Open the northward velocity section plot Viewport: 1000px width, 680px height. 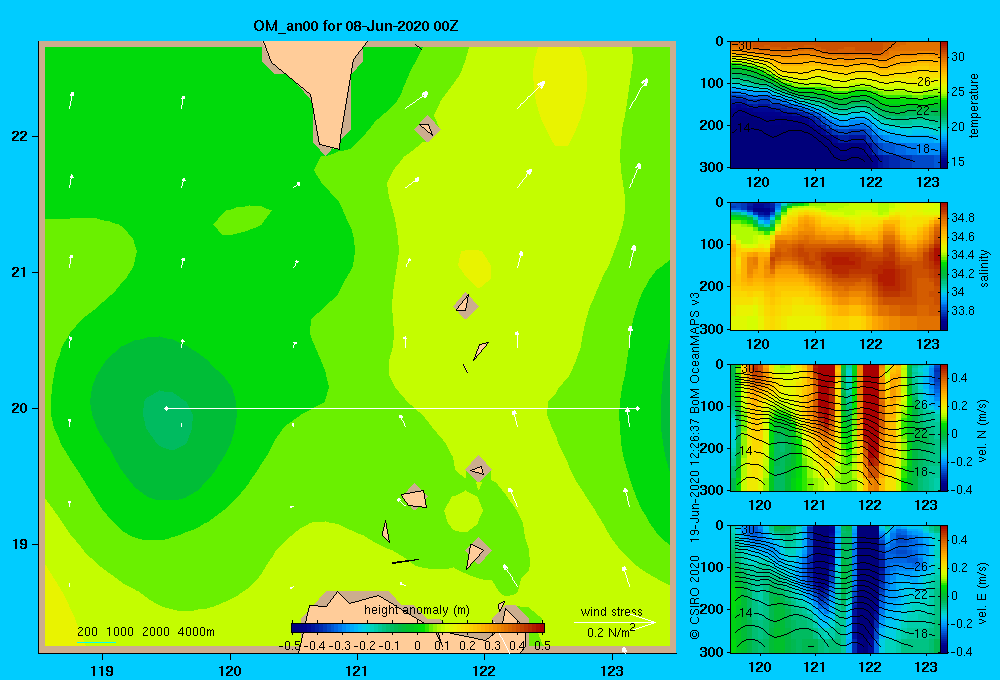coord(835,427)
